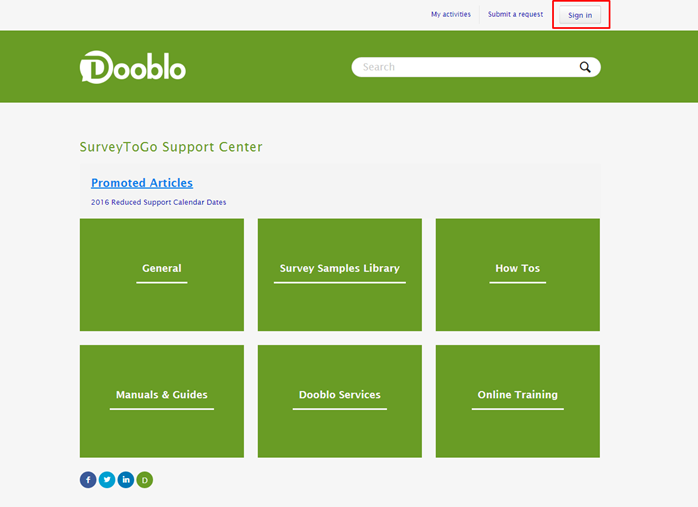698x507 pixels.
Task: Open 2016 Reduced Support Calendar Dates article
Action: (158, 202)
